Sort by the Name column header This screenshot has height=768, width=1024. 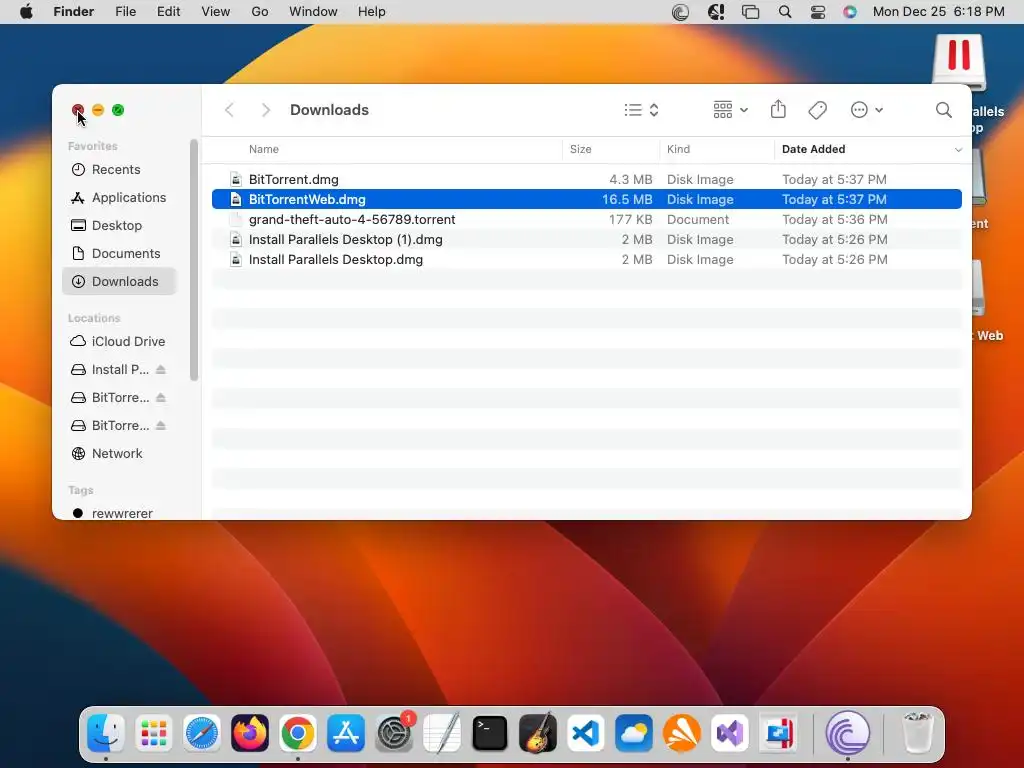[264, 150]
